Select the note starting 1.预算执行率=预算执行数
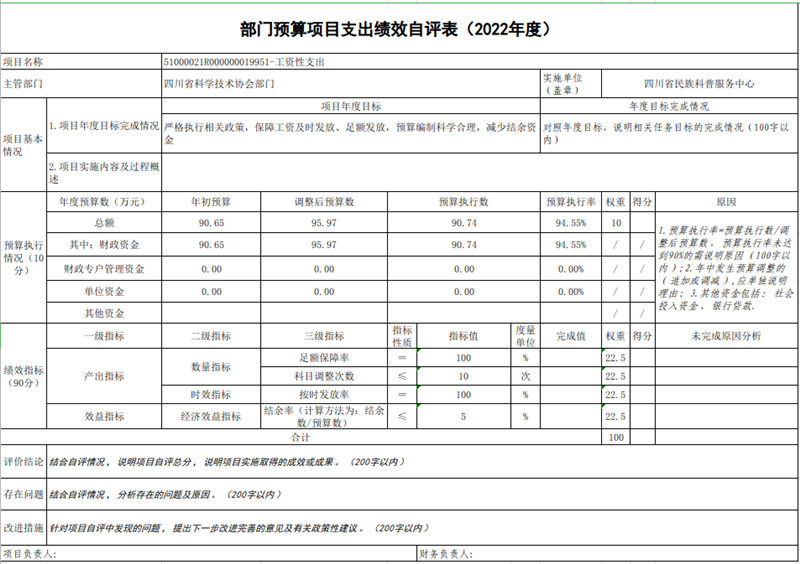This screenshot has height=564, width=800. point(726,268)
